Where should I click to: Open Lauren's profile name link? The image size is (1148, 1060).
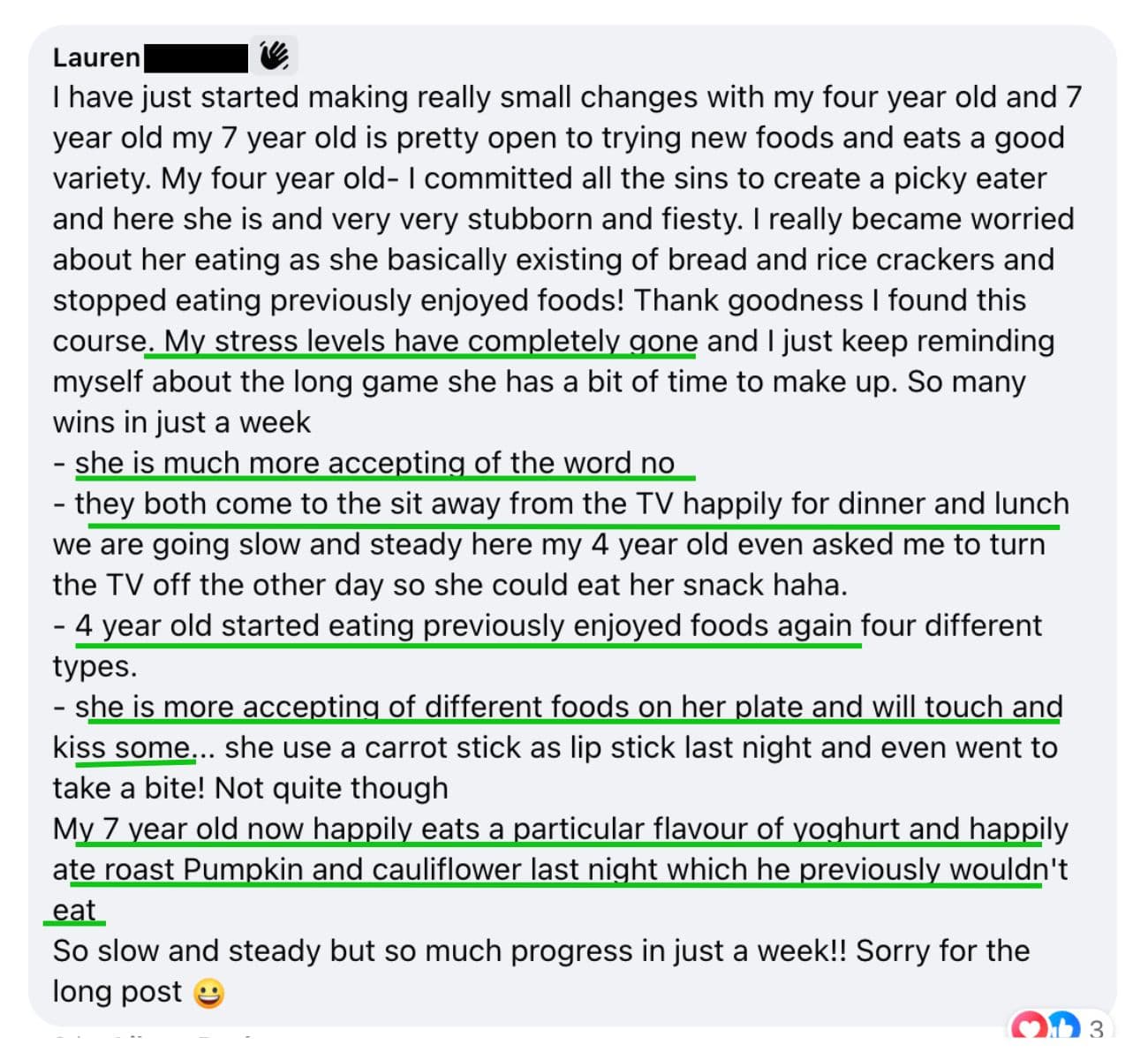coord(96,57)
